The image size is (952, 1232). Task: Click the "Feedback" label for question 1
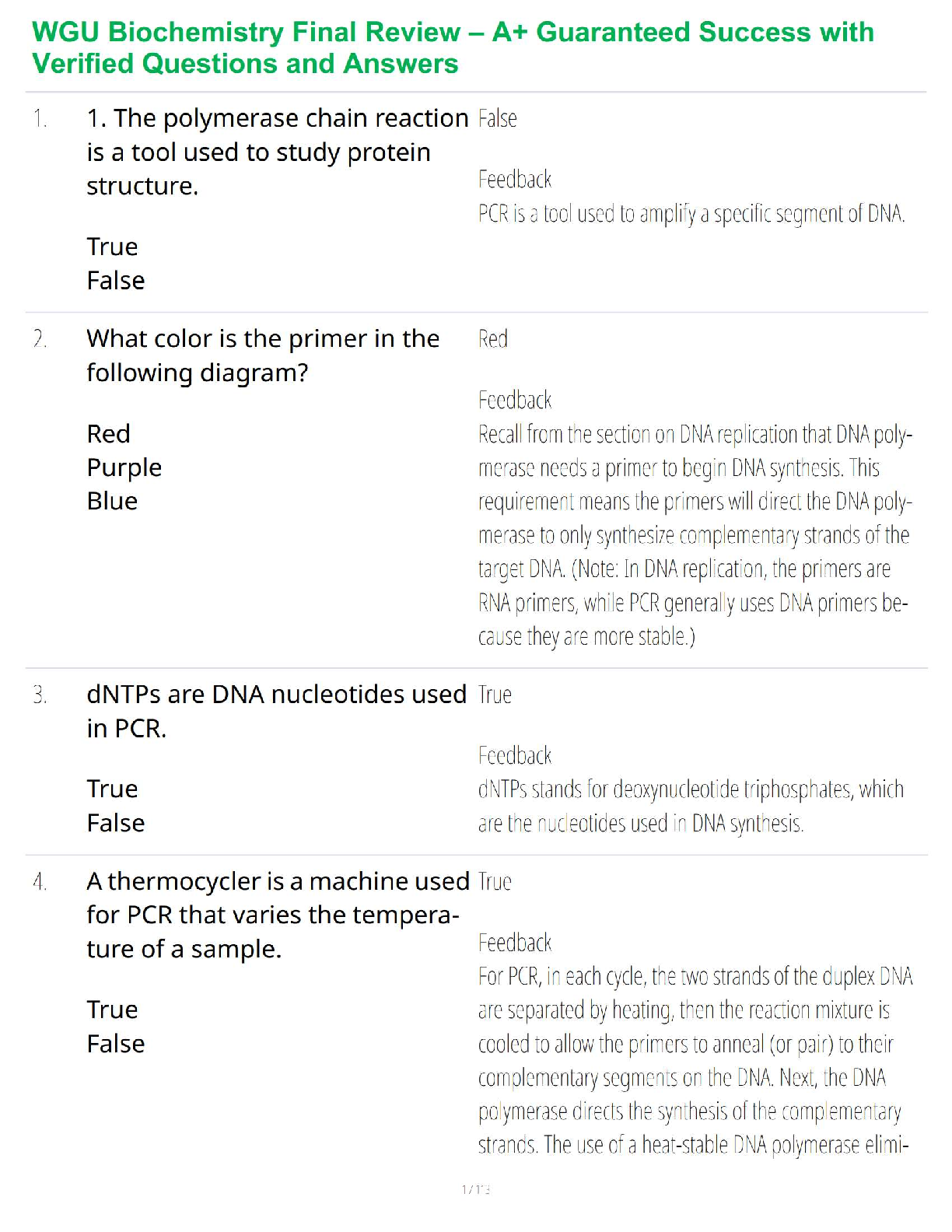[514, 180]
